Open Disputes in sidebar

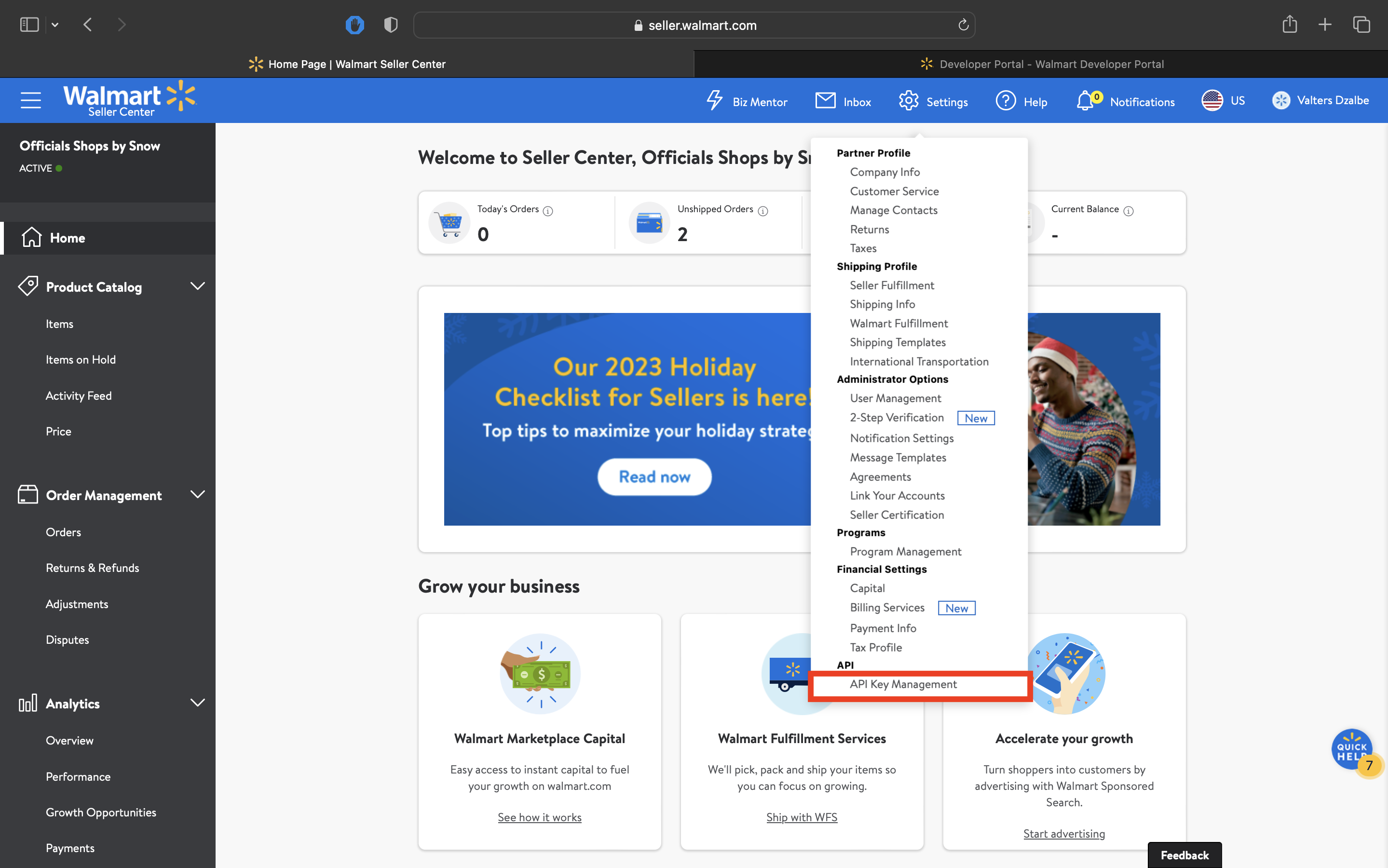(x=67, y=639)
